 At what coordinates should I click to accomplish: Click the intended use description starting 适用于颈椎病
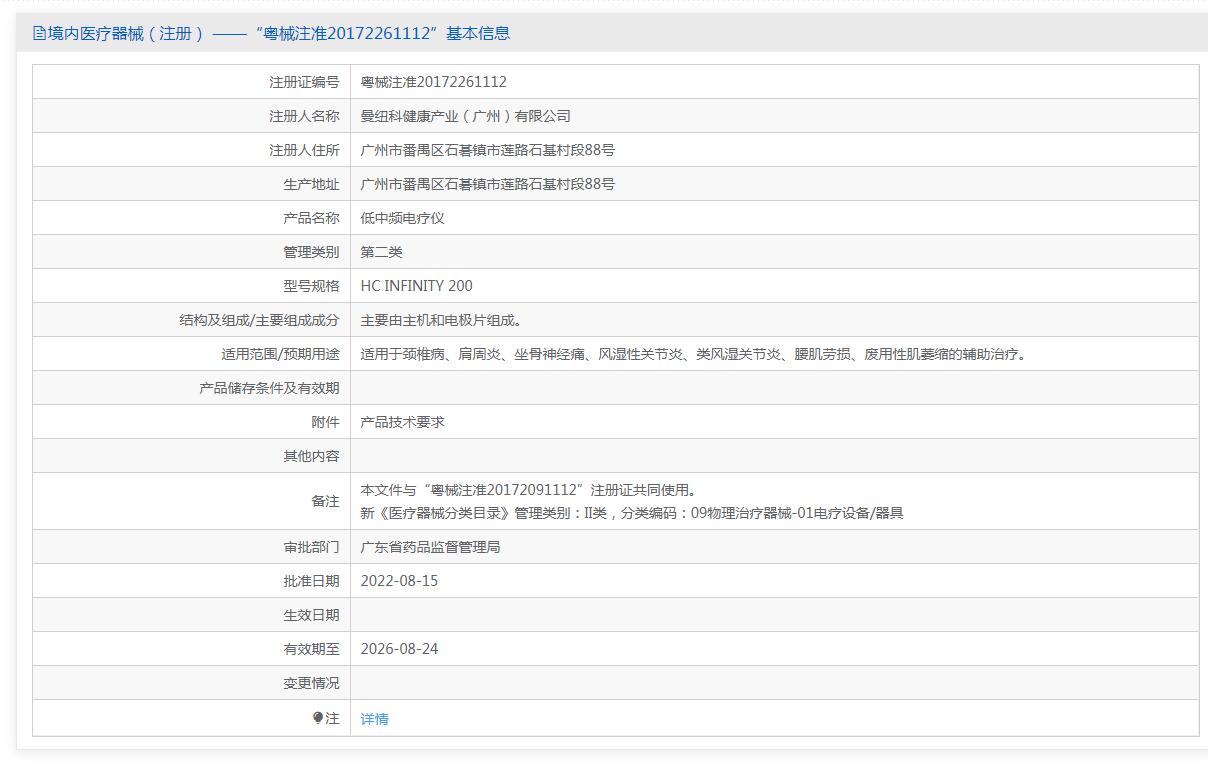pyautogui.click(x=694, y=354)
